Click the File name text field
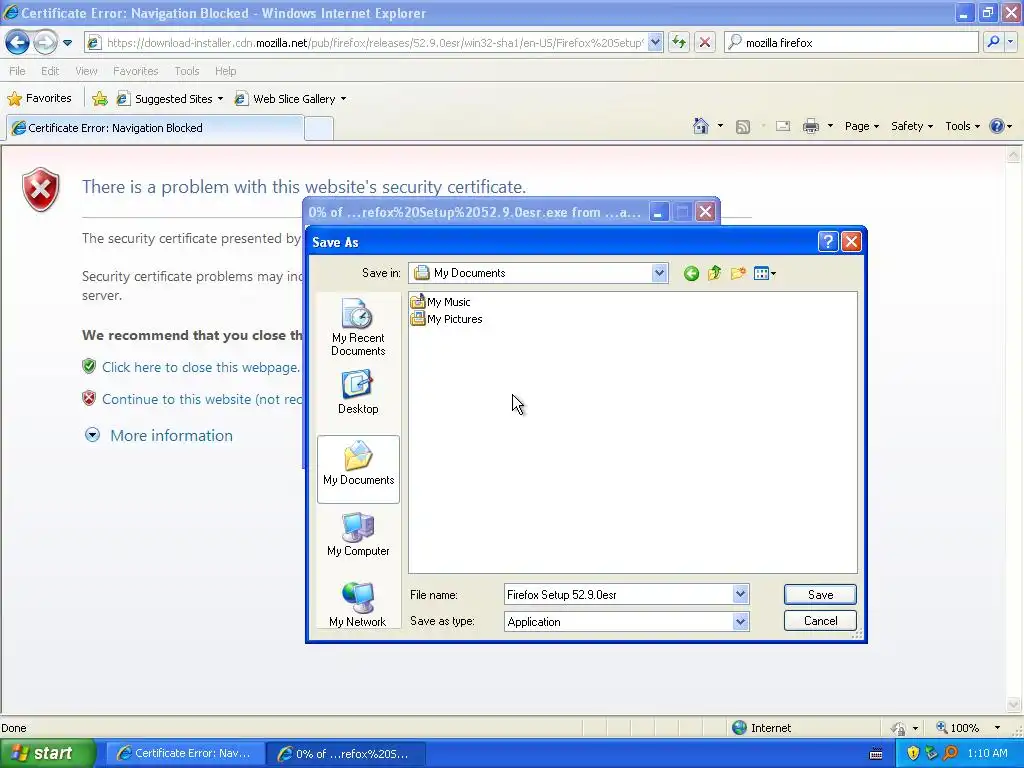This screenshot has height=768, width=1024. pos(618,595)
